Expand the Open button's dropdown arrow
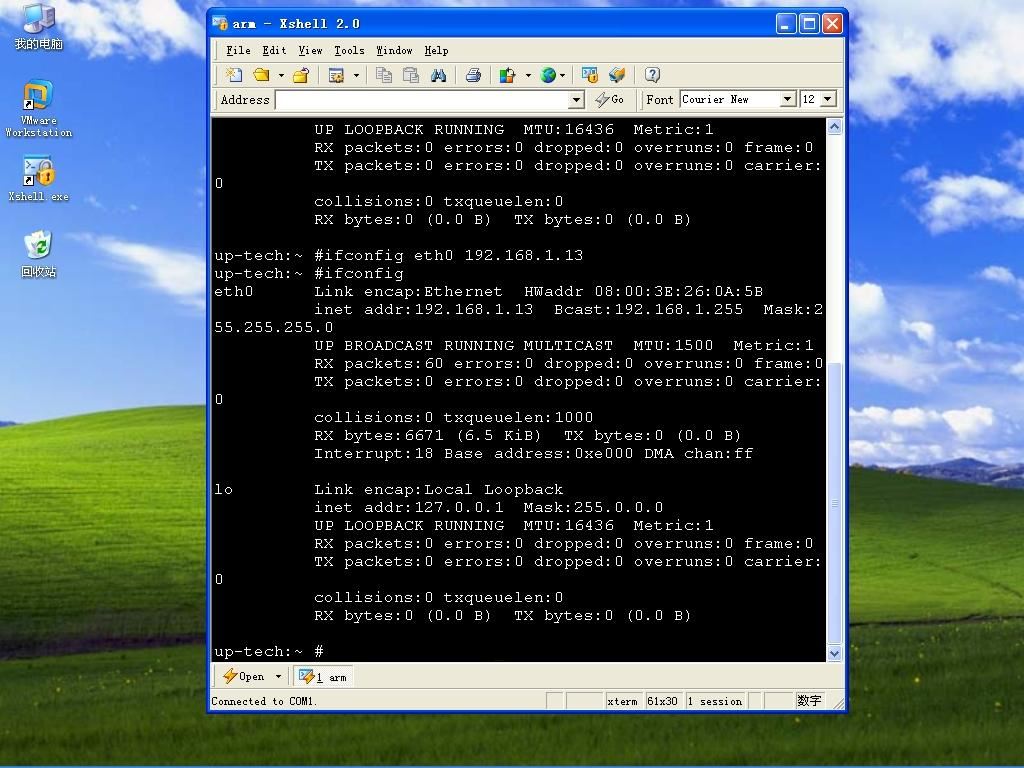 coord(278,677)
